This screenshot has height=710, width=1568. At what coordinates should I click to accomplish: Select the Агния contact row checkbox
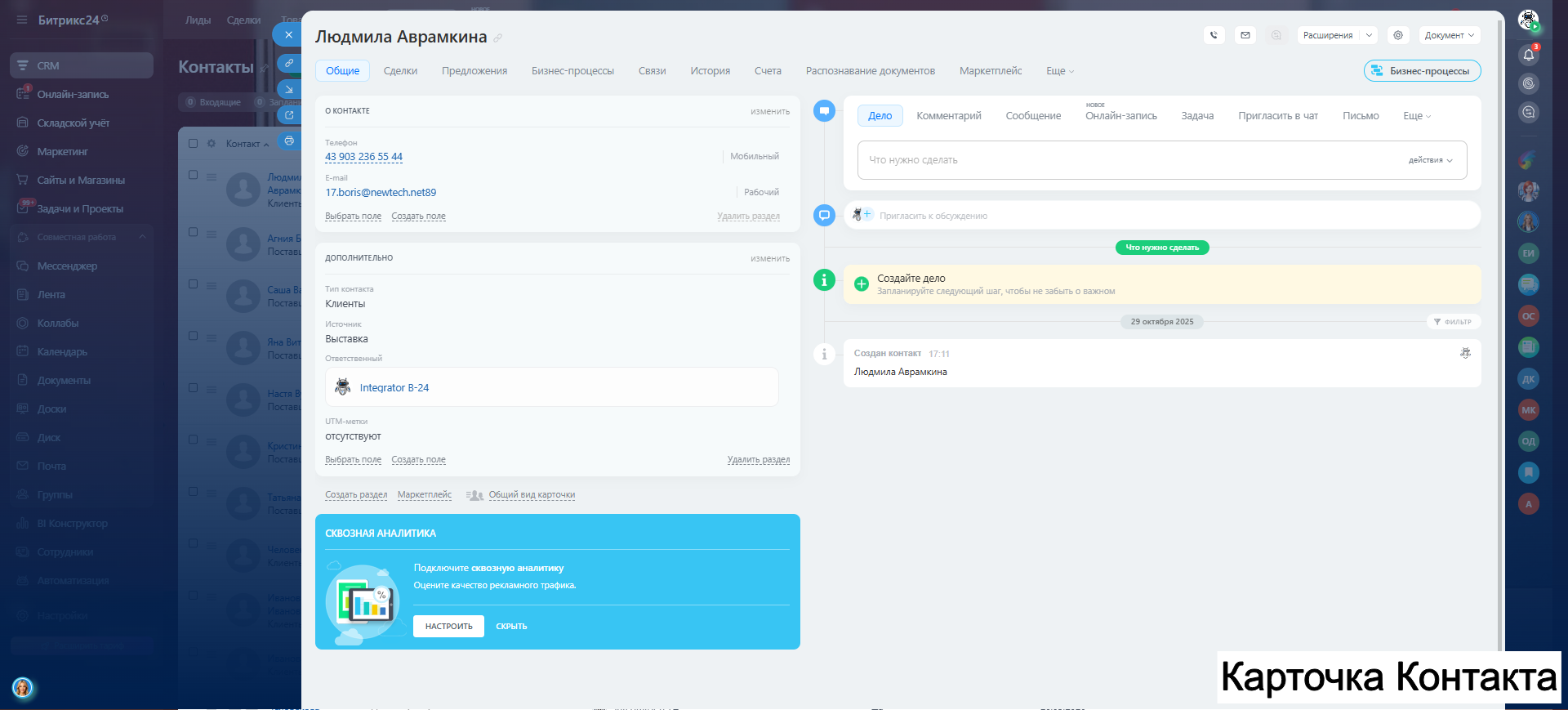tap(194, 232)
